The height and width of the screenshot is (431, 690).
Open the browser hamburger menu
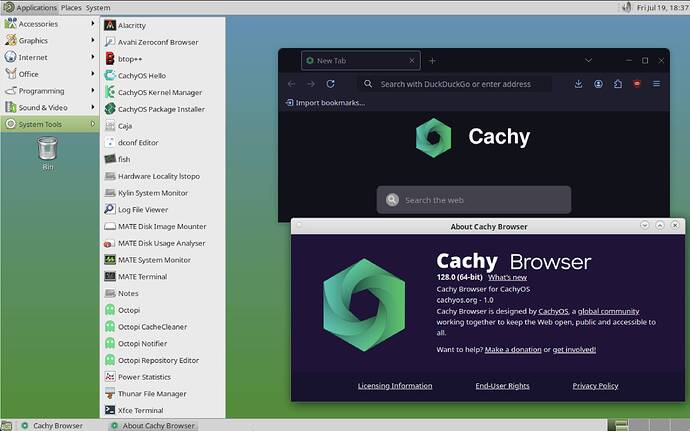click(657, 84)
